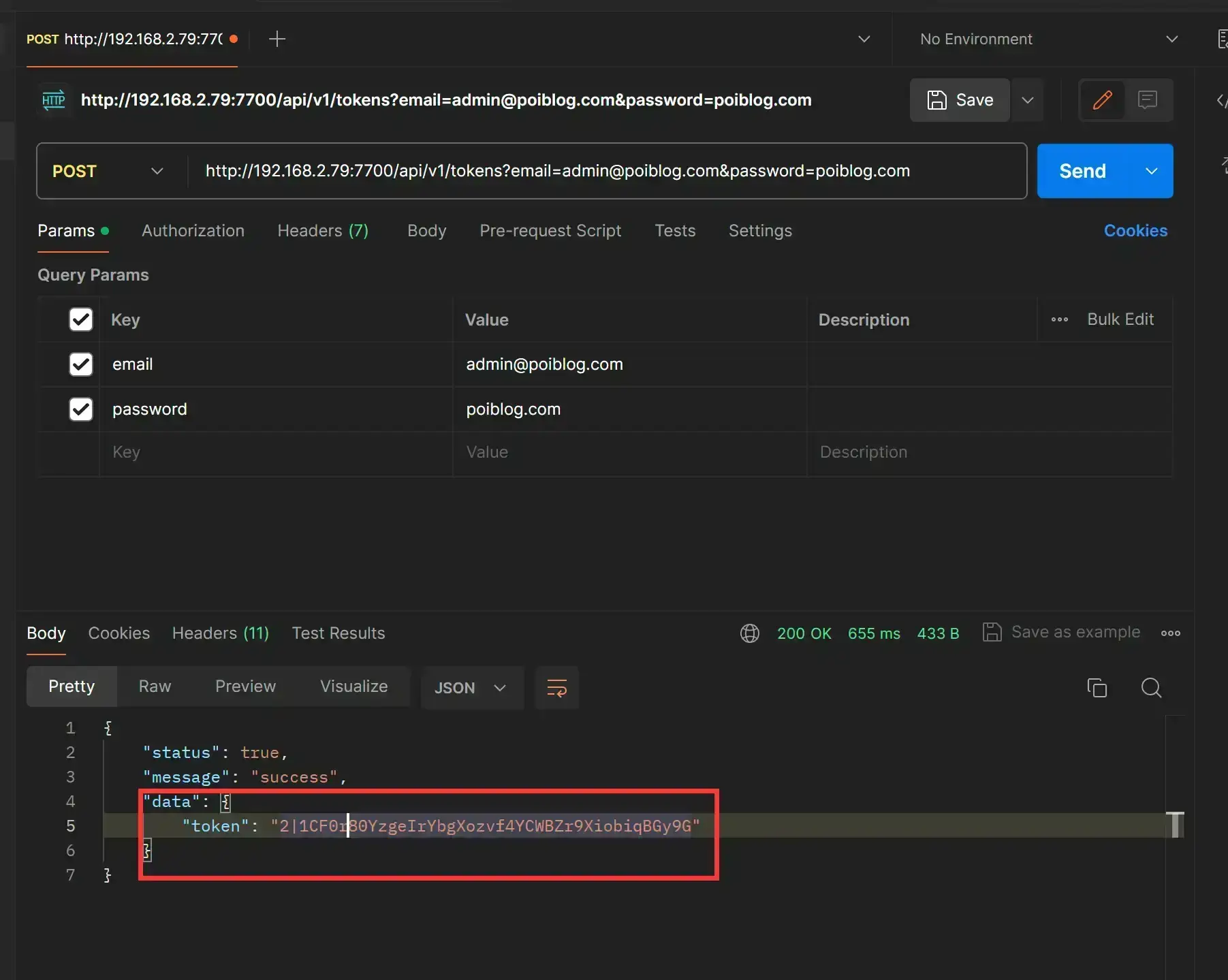Open the Pre-request Script tab
This screenshot has height=980, width=1228.
click(x=550, y=231)
